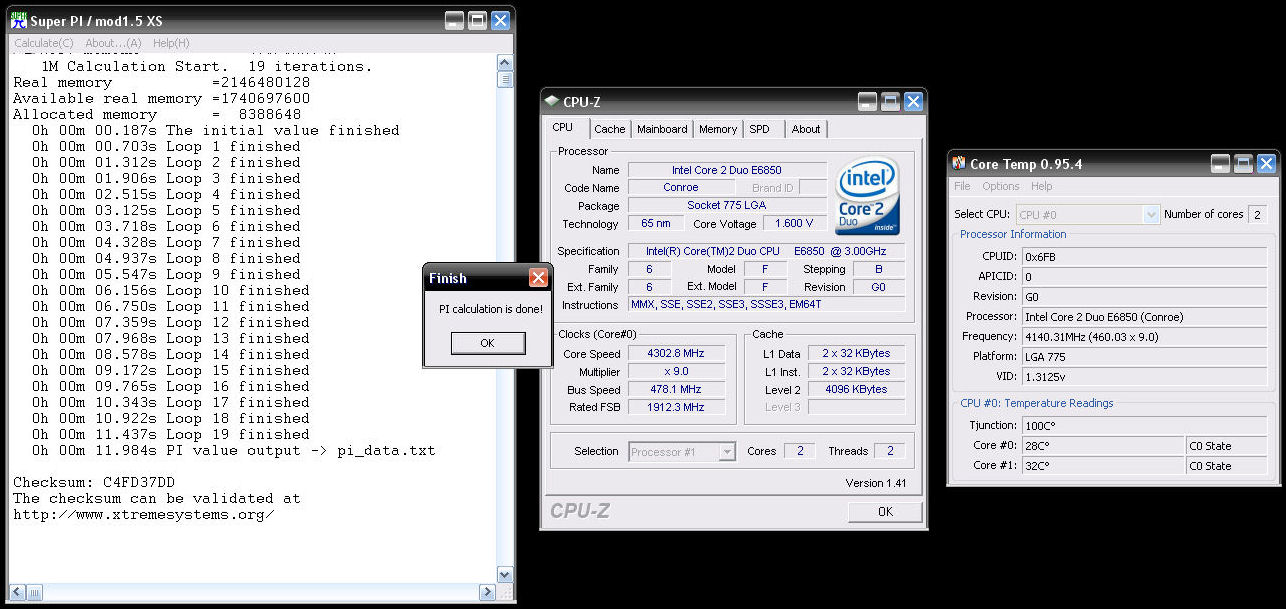The height and width of the screenshot is (609, 1286).
Task: Click the Tjunction value 100C°
Action: pos(1145,426)
